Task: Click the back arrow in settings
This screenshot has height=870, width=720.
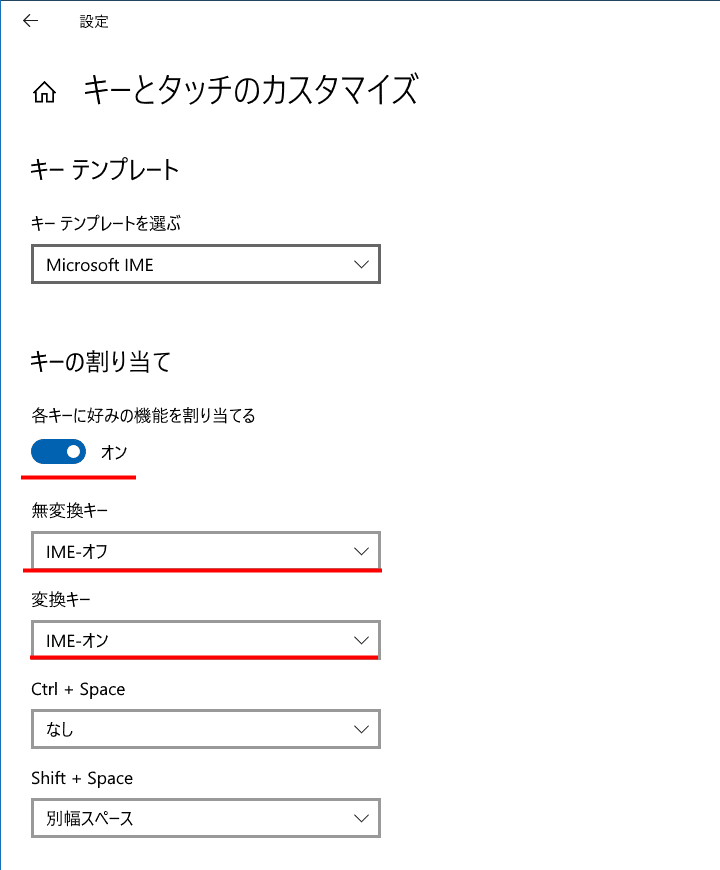Action: tap(30, 21)
